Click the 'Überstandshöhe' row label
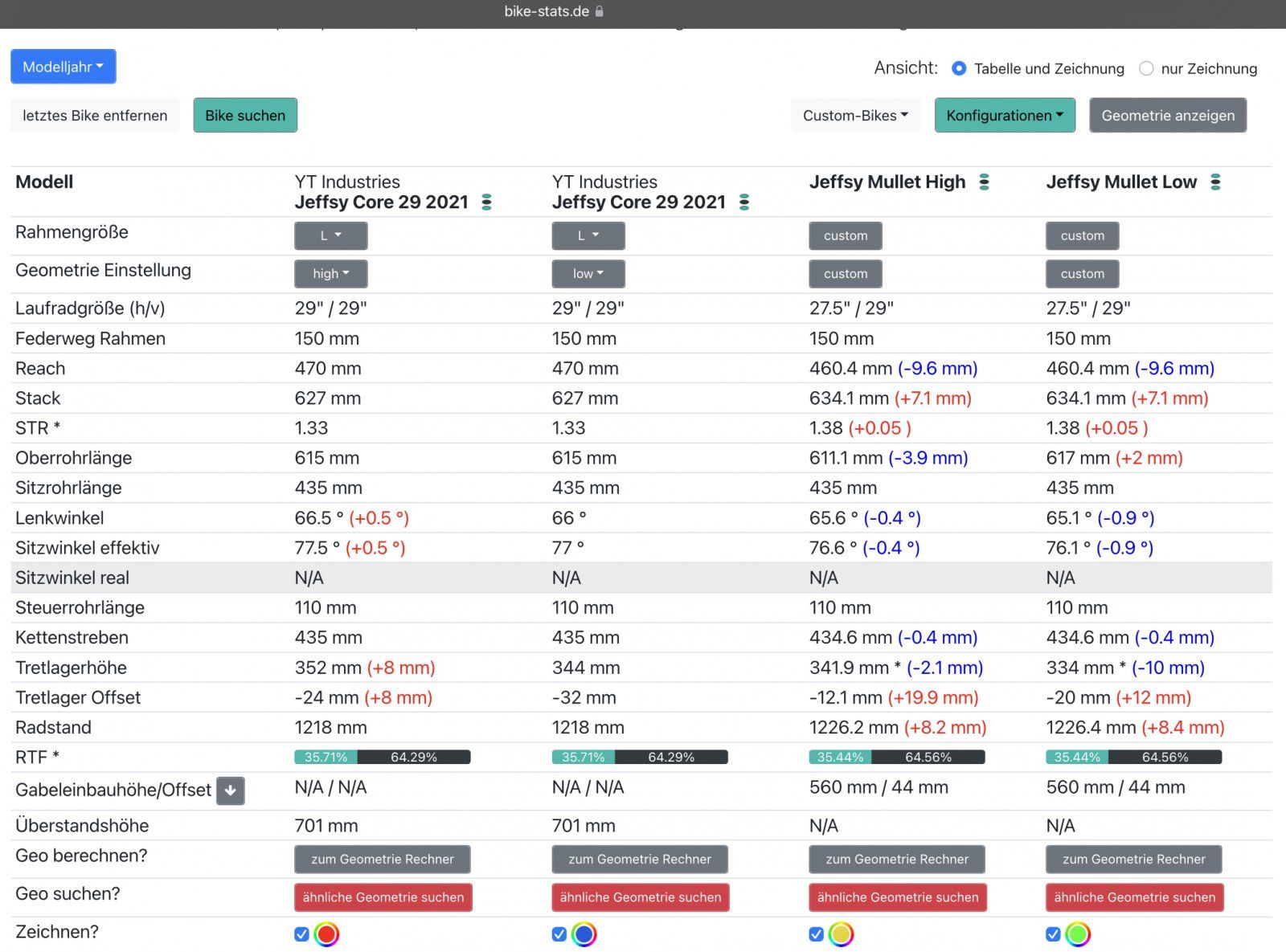This screenshot has height=952, width=1286. pos(82,826)
